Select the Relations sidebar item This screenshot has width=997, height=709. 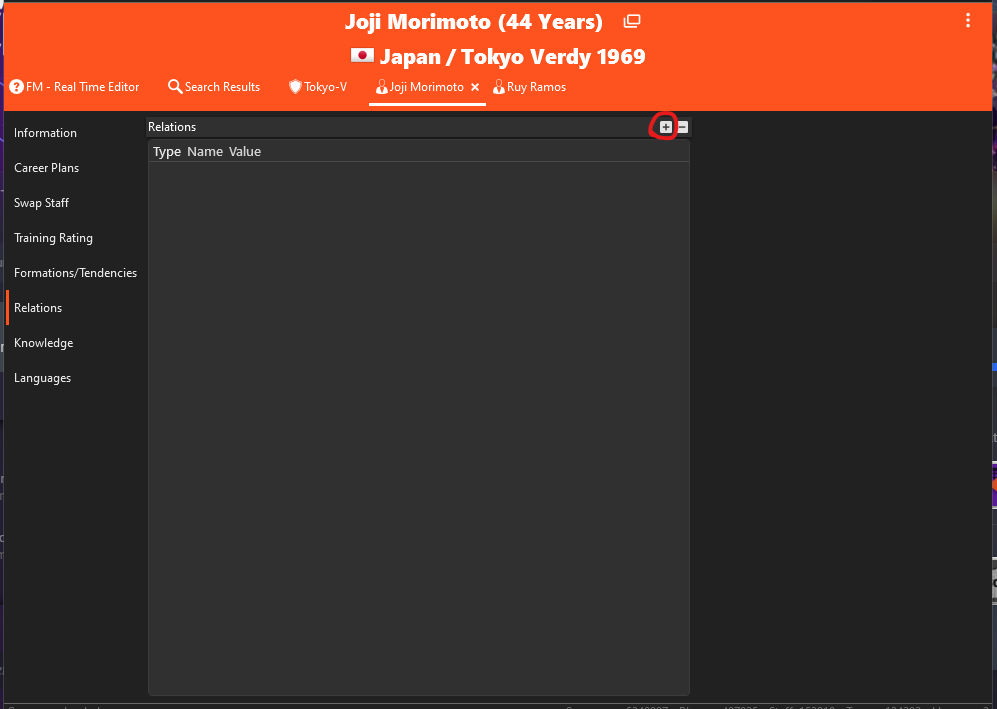point(38,308)
